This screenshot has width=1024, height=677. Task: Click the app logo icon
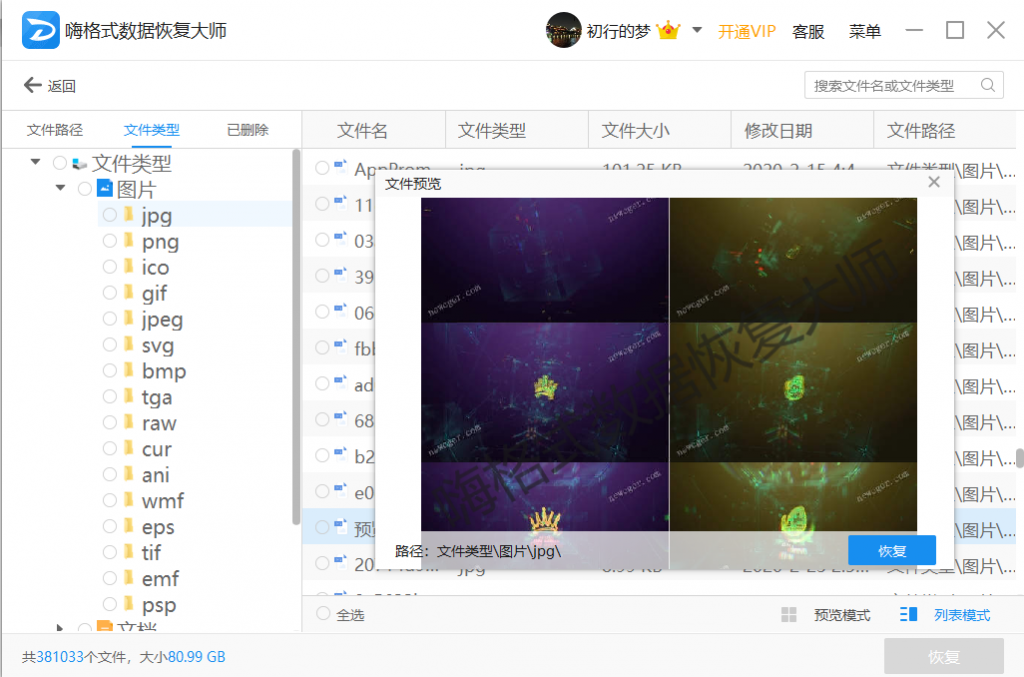pos(40,30)
